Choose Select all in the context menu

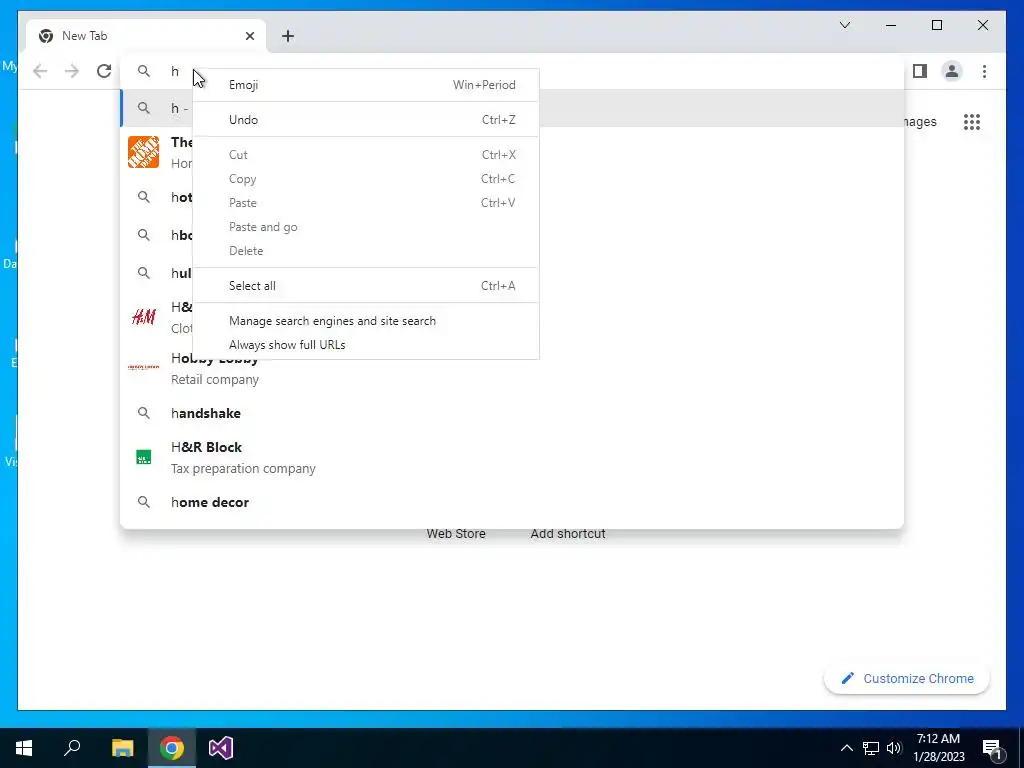[x=366, y=285]
